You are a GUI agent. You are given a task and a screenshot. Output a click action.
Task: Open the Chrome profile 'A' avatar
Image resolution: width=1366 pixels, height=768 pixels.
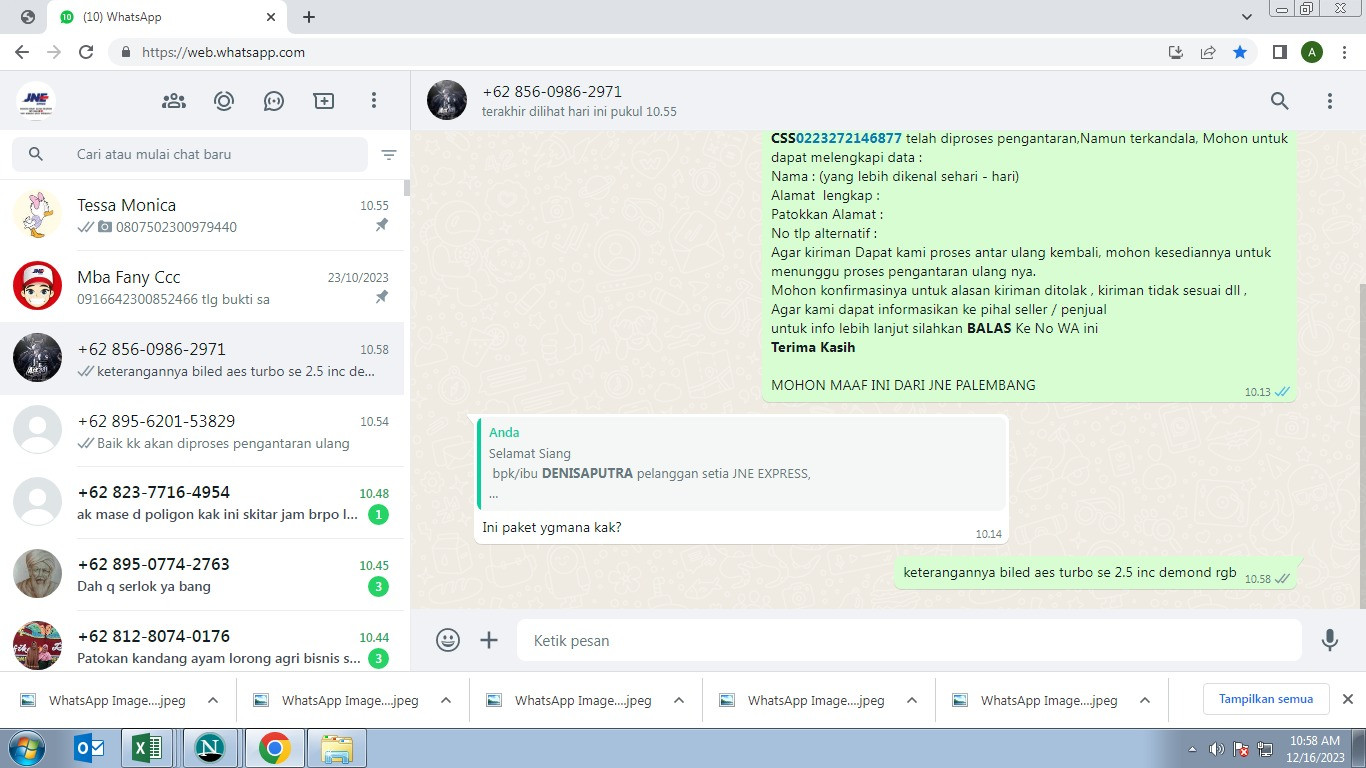coord(1312,52)
